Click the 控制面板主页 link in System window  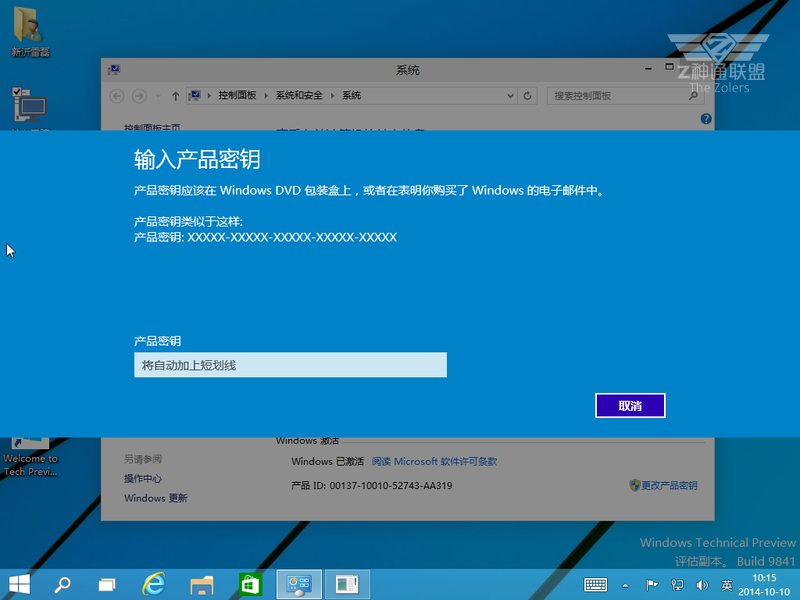(152, 127)
